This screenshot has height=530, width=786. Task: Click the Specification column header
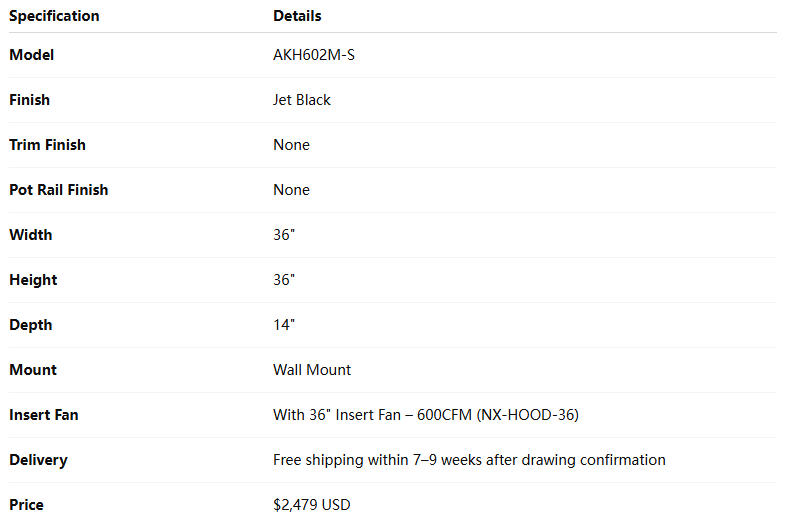pyautogui.click(x=54, y=16)
